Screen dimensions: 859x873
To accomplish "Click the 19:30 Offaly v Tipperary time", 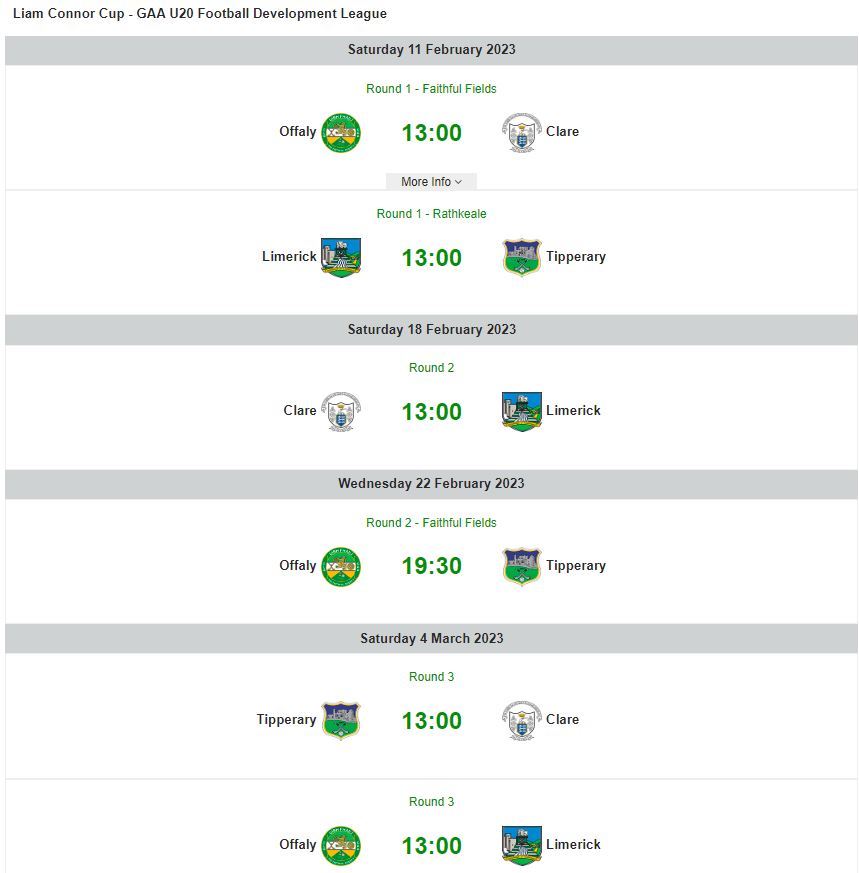I will (431, 566).
